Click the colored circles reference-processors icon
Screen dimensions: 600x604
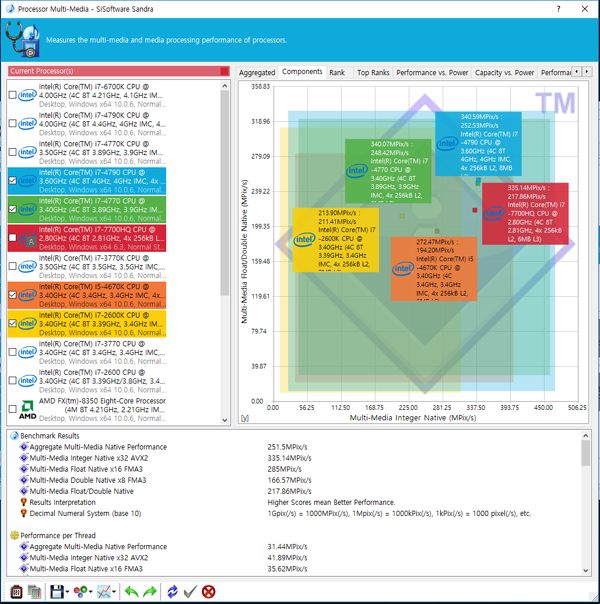point(80,591)
